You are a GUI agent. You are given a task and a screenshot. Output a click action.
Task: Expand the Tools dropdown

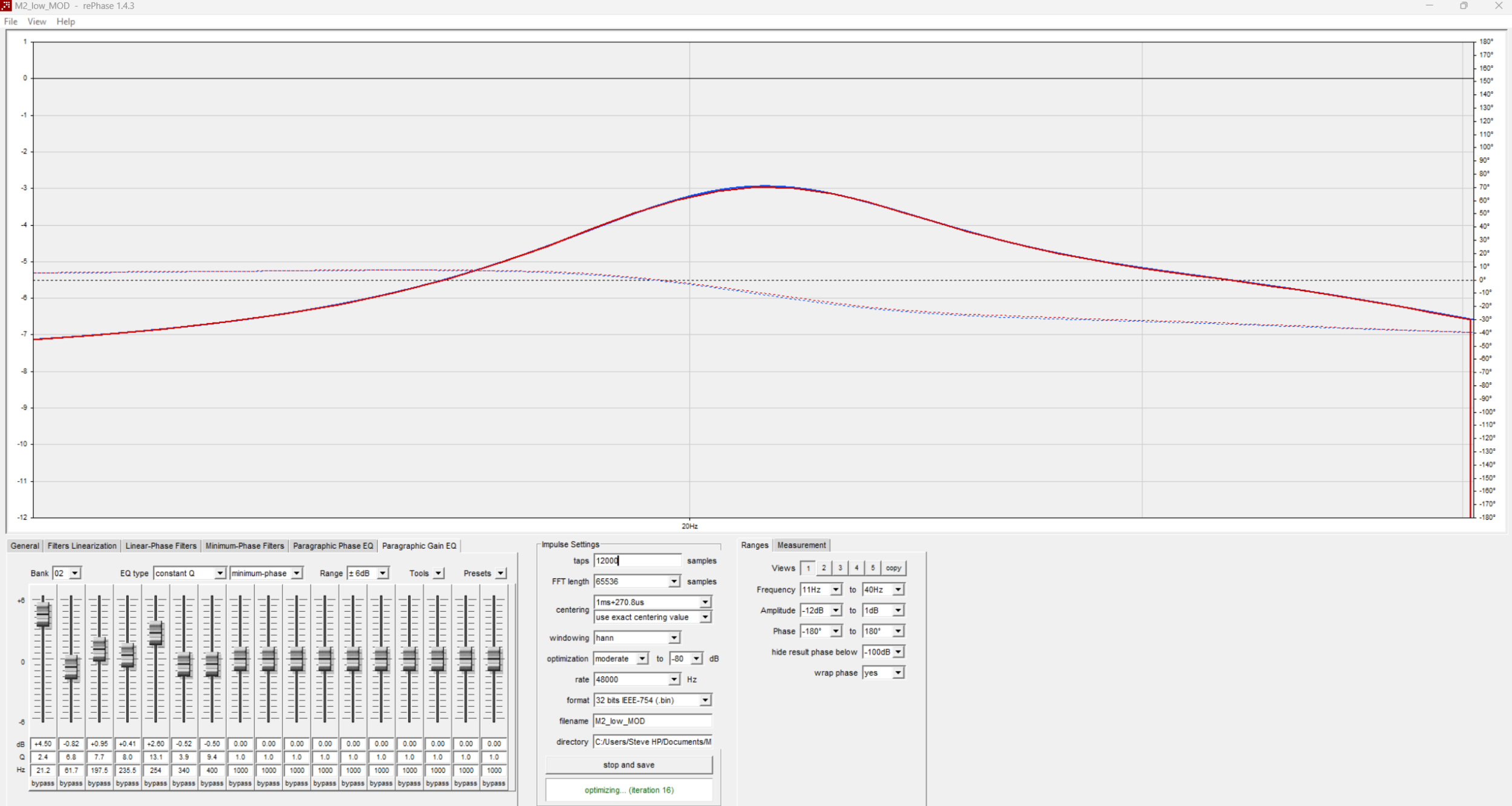pyautogui.click(x=438, y=573)
